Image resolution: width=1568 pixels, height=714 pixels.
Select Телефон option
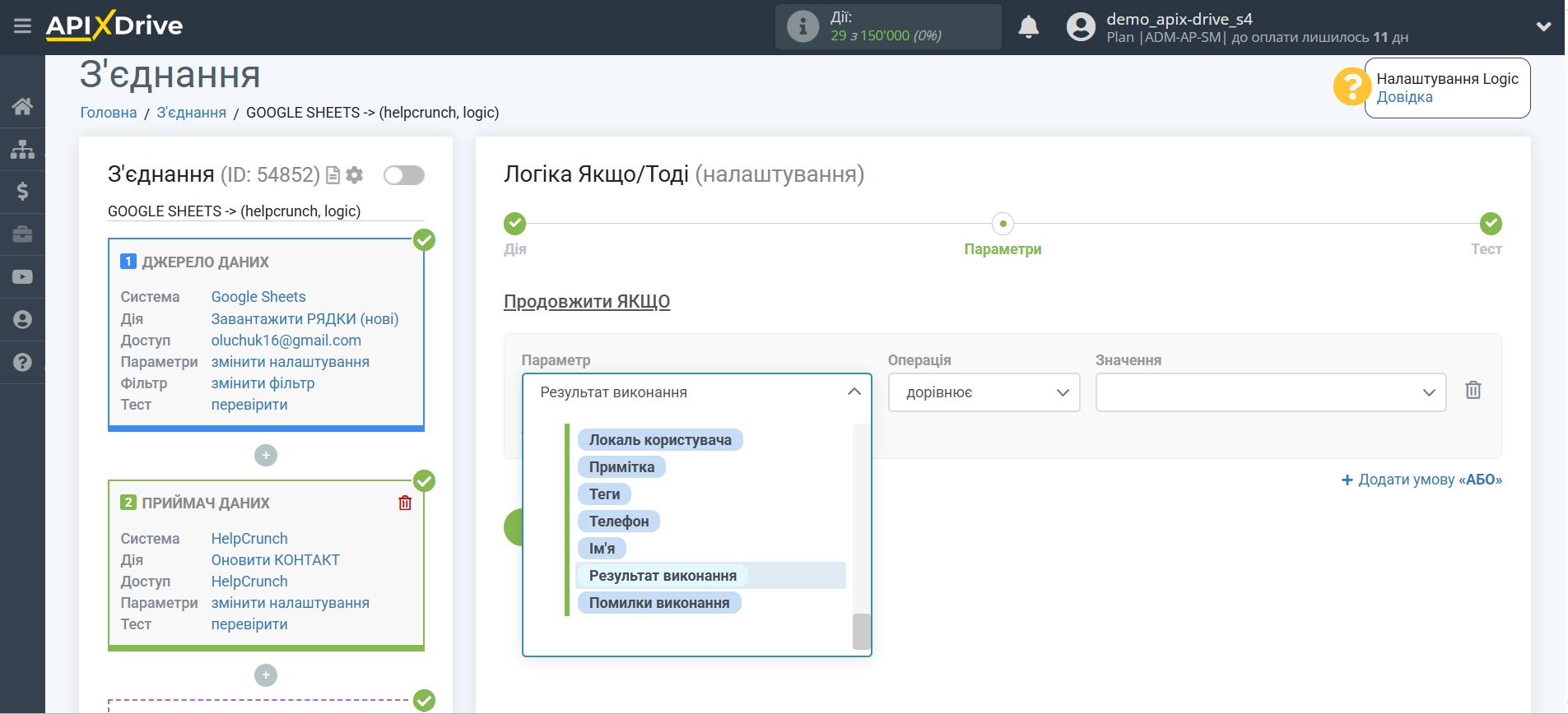(619, 522)
